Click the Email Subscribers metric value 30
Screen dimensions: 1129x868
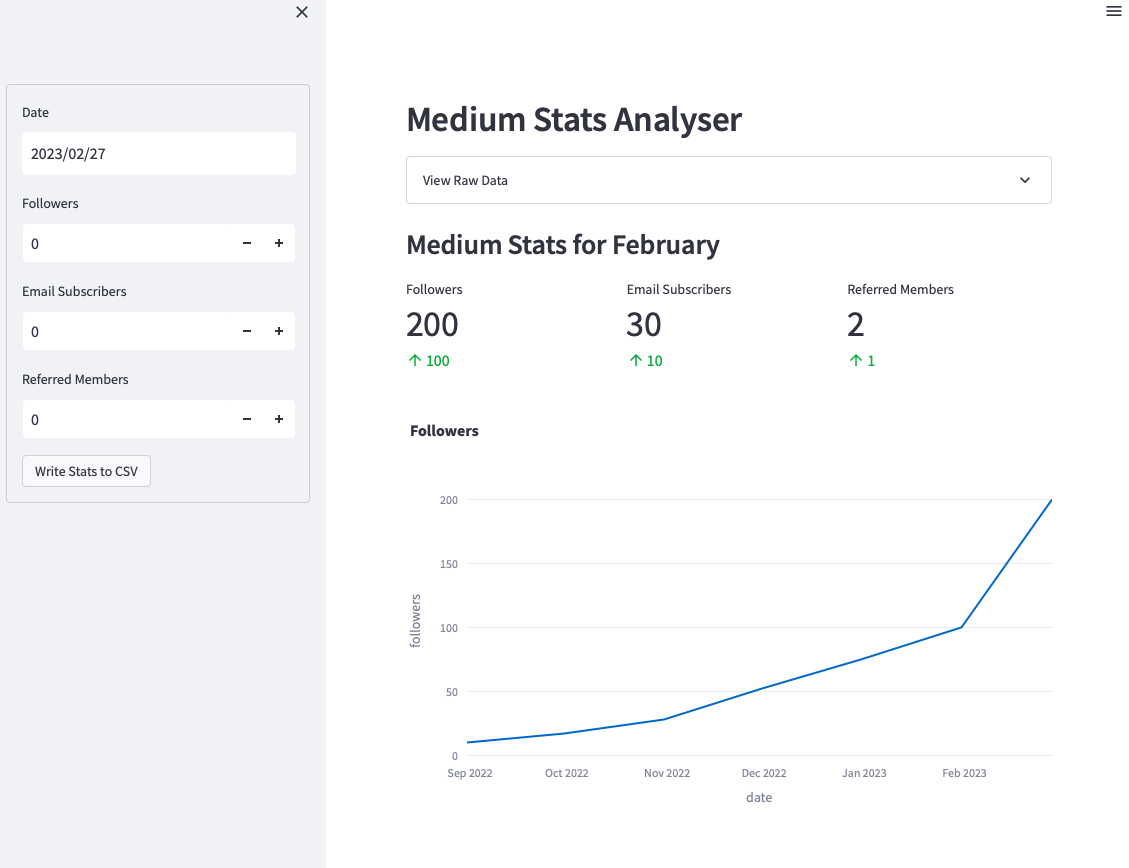coord(644,325)
